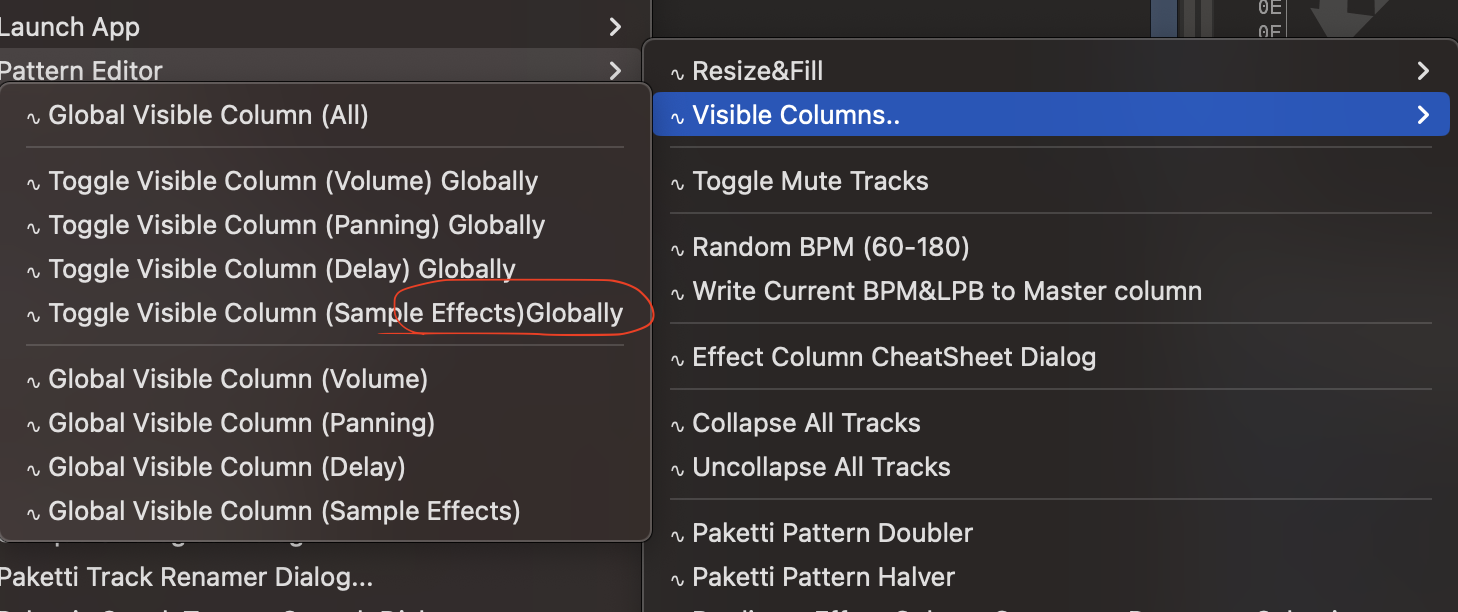Toggle Visible Column (Volume) Globally
The height and width of the screenshot is (612, 1458).
point(292,181)
